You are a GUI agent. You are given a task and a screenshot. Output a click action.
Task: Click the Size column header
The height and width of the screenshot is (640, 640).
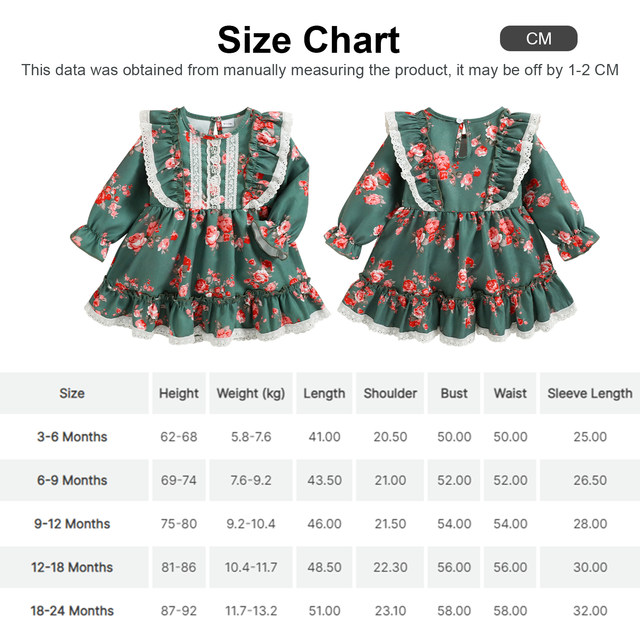[72, 393]
